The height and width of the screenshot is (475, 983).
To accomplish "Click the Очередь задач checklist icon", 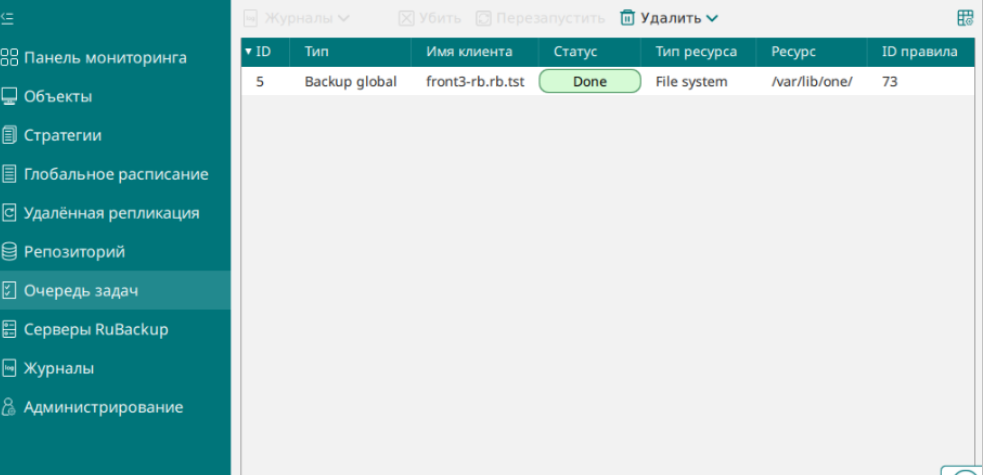I will pos(9,290).
